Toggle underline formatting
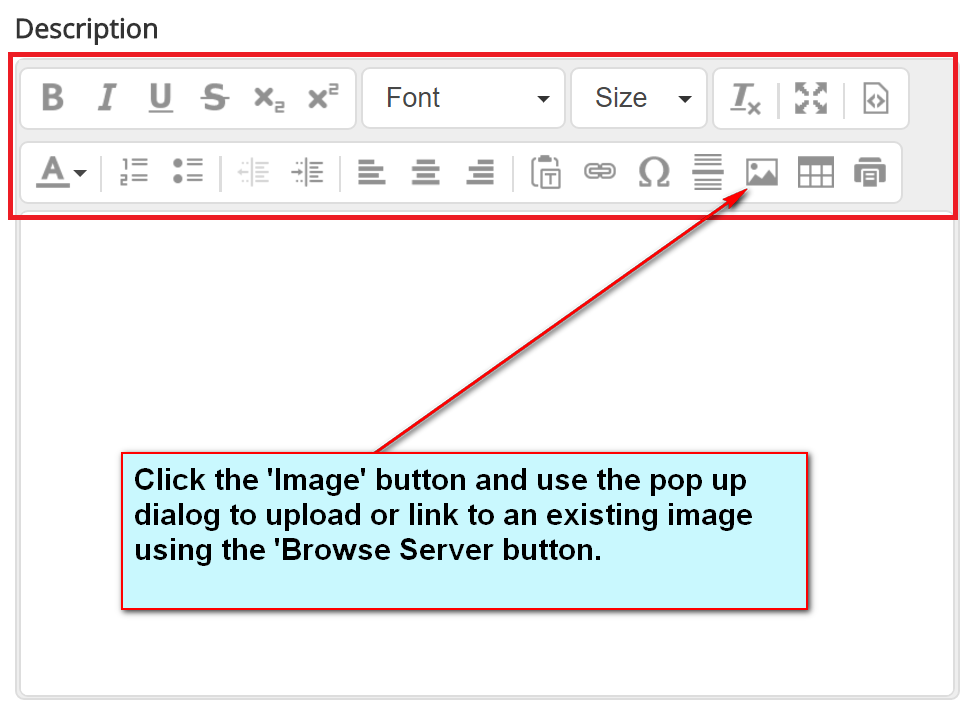Screen dimensions: 970x717 tap(160, 98)
